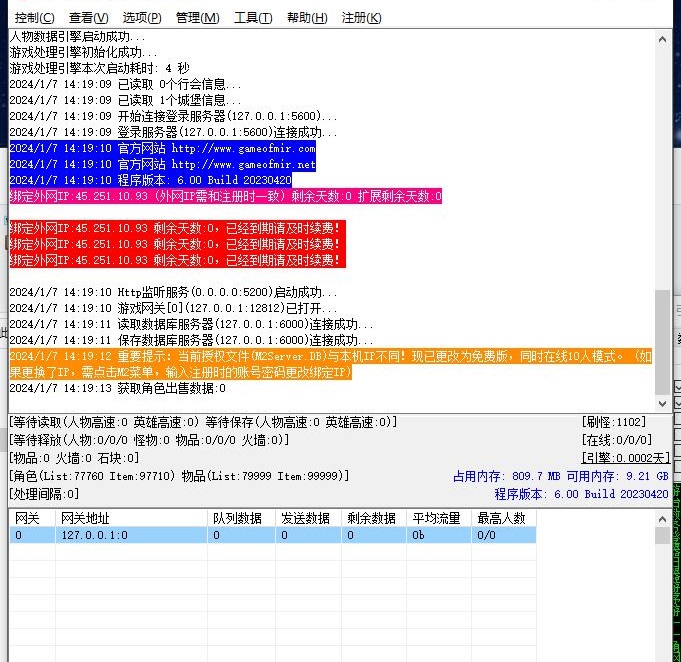681x662 pixels.
Task: Click the 发送数据 column header
Action: pos(308,518)
